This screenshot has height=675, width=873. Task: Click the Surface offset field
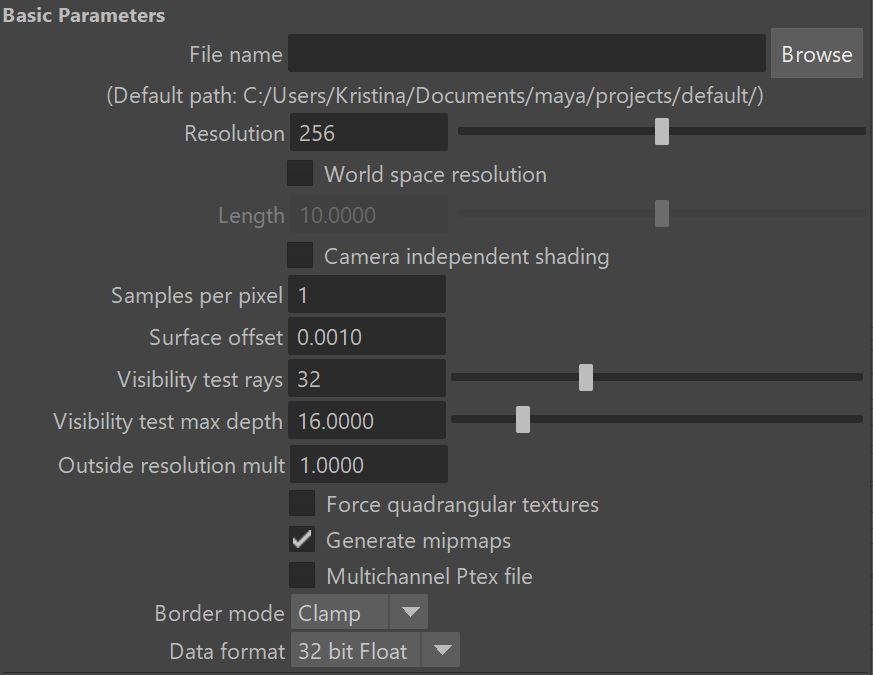[x=367, y=336]
